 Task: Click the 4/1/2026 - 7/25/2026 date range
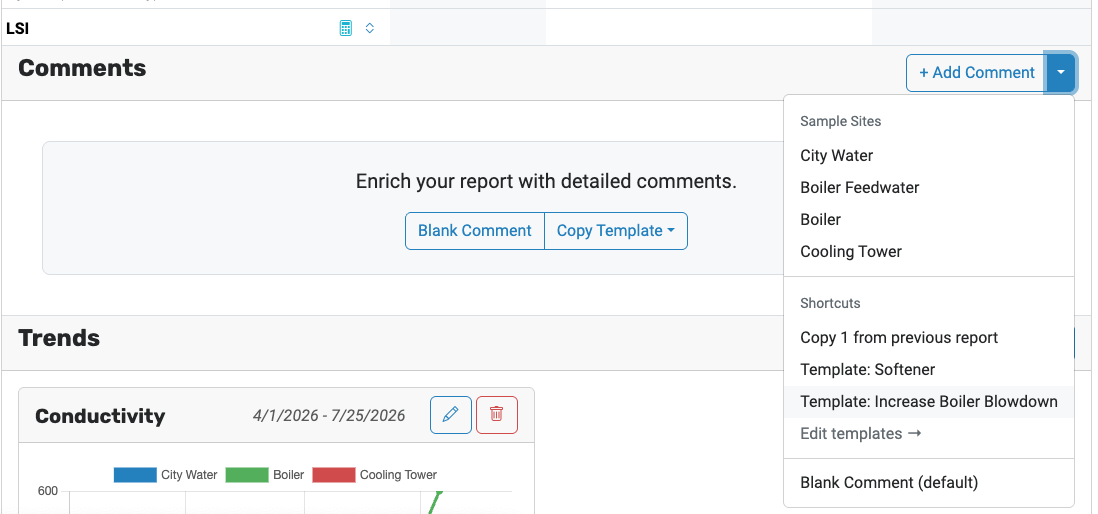click(328, 416)
